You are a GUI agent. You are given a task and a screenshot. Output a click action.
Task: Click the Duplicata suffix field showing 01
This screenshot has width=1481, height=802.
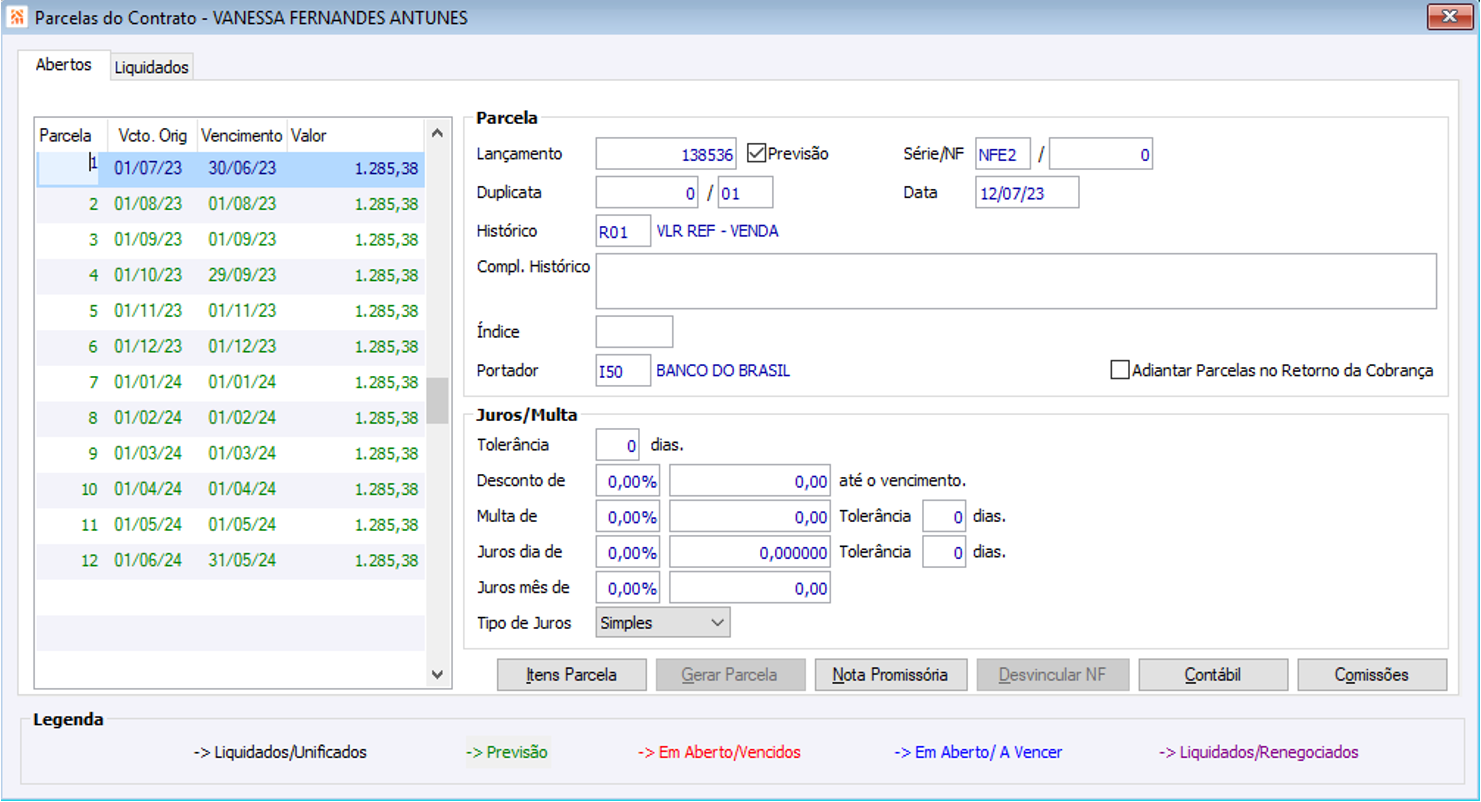pyautogui.click(x=746, y=192)
